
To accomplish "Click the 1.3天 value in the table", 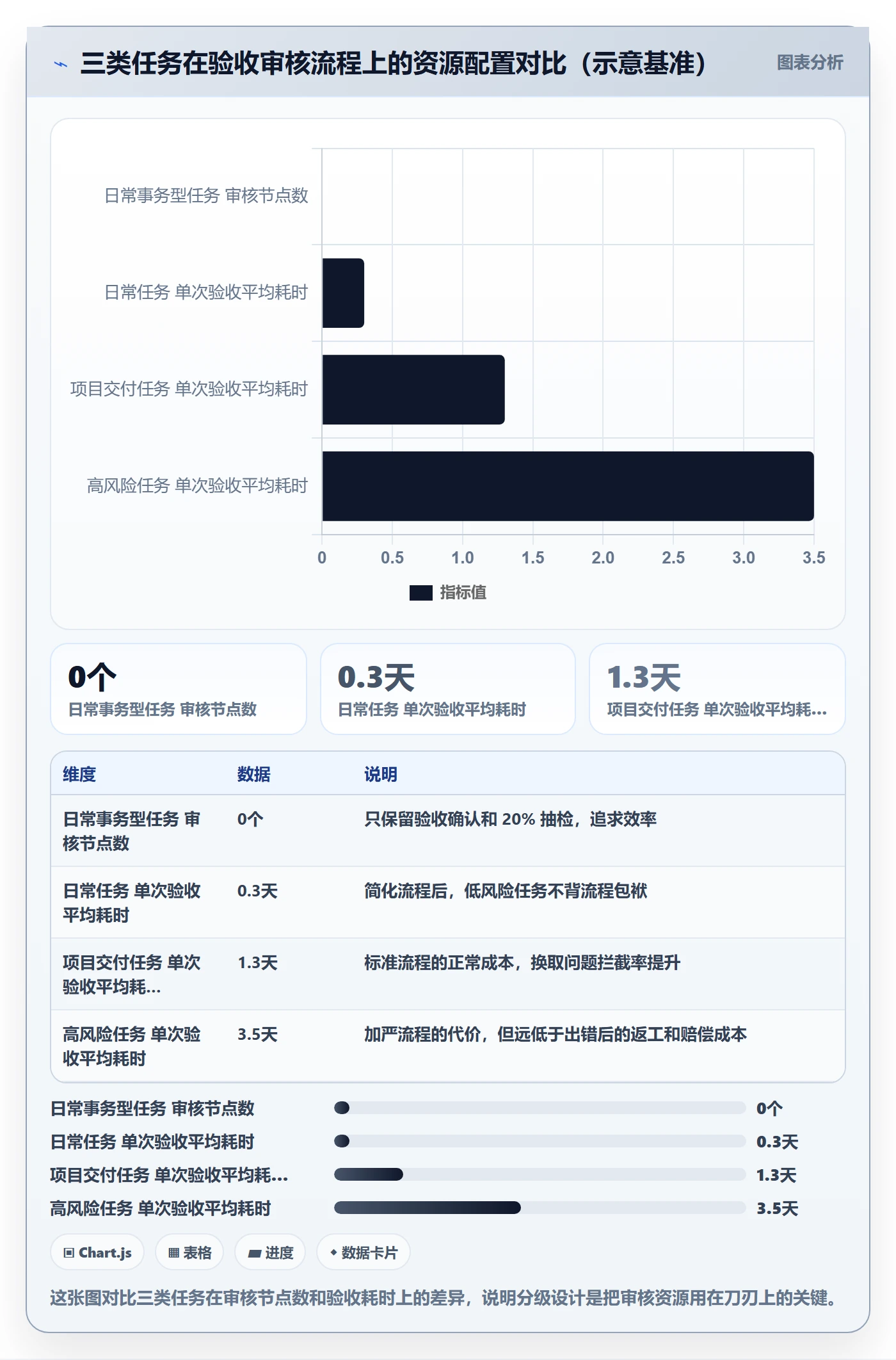I will pyautogui.click(x=257, y=962).
